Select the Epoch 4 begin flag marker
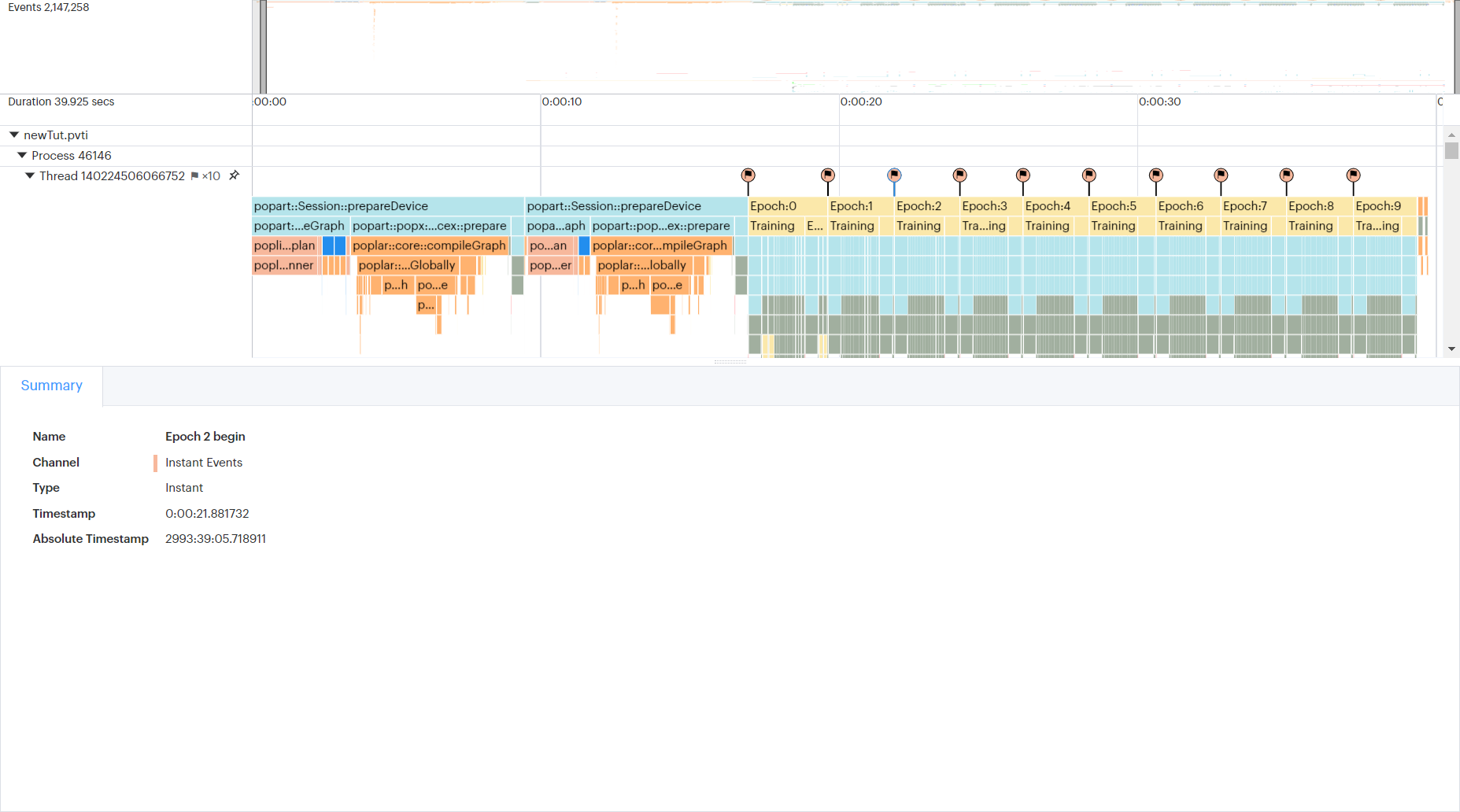 click(x=1022, y=175)
